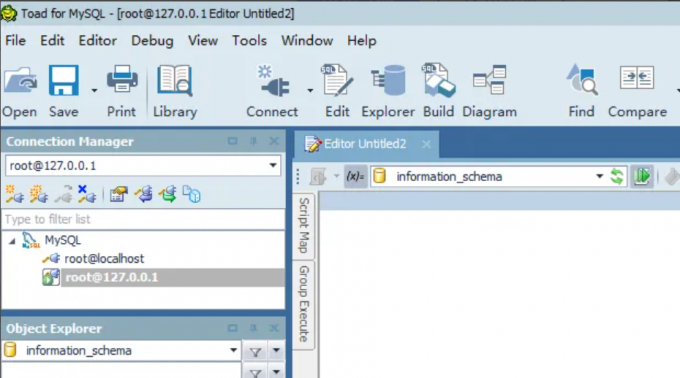The width and height of the screenshot is (680, 378).
Task: Close the Editor Untitled2 tab
Action: [x=426, y=144]
